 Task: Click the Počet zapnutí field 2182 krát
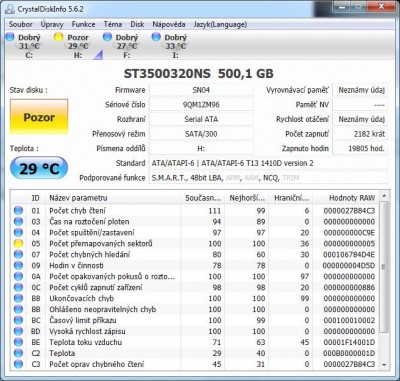coord(360,134)
